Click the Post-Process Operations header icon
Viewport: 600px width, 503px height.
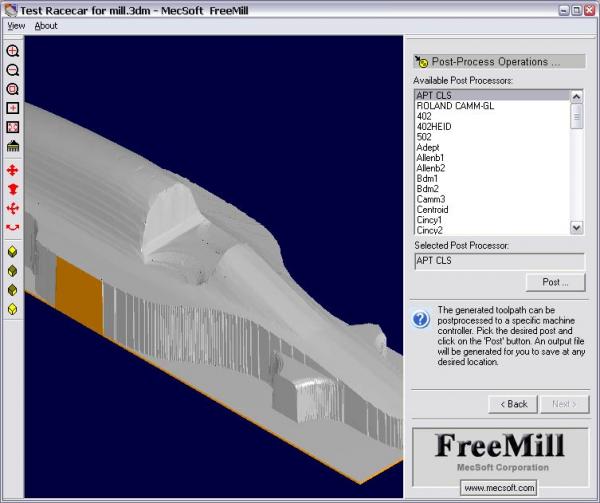[422, 62]
